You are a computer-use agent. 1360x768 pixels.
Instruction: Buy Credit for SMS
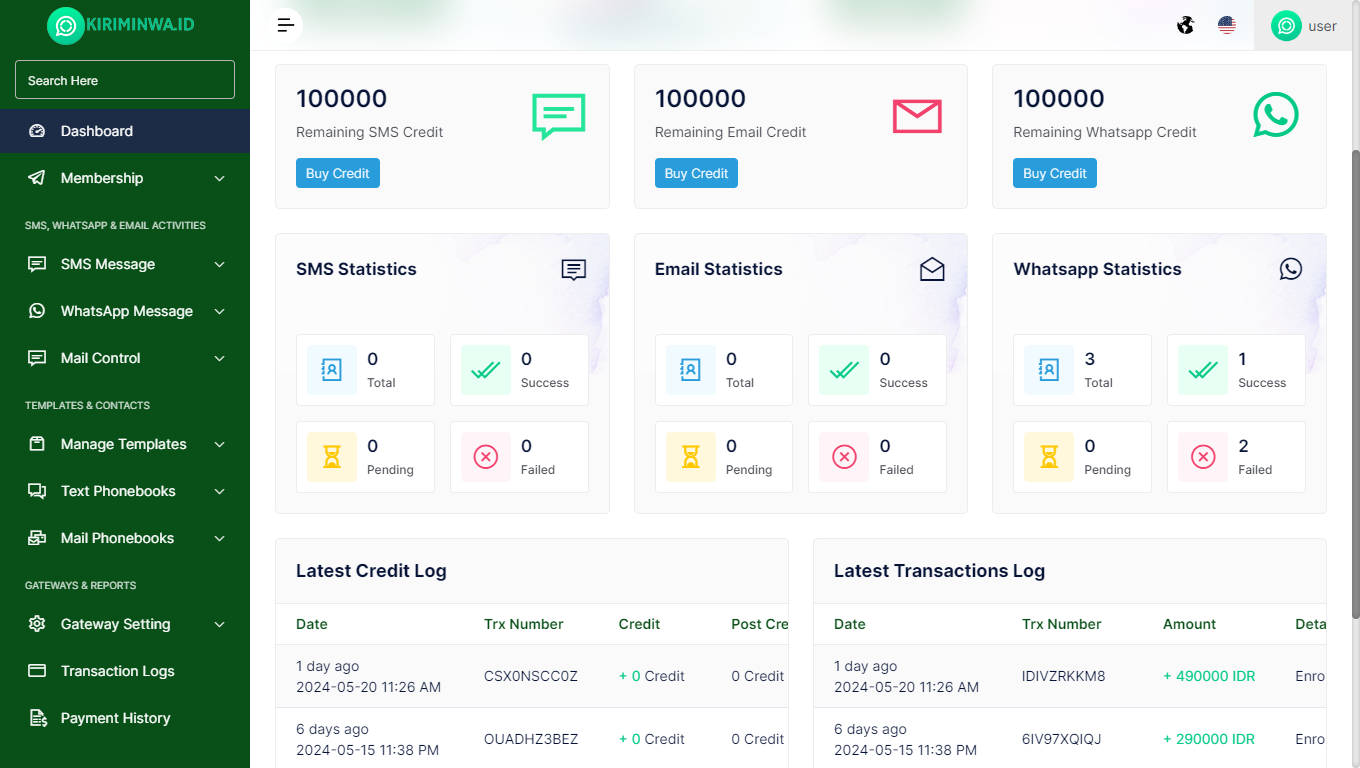click(338, 173)
